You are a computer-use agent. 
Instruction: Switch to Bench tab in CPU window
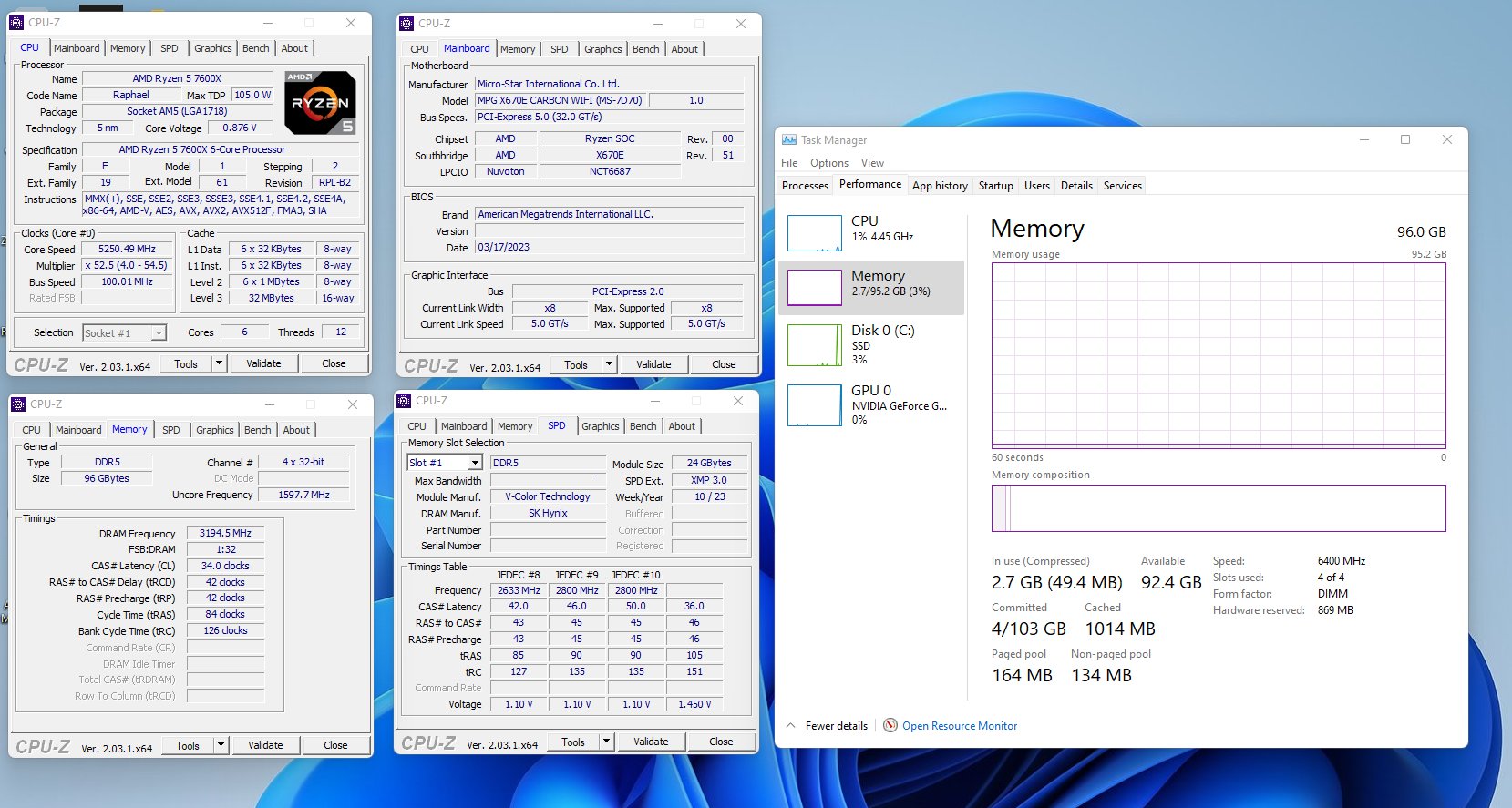click(255, 48)
